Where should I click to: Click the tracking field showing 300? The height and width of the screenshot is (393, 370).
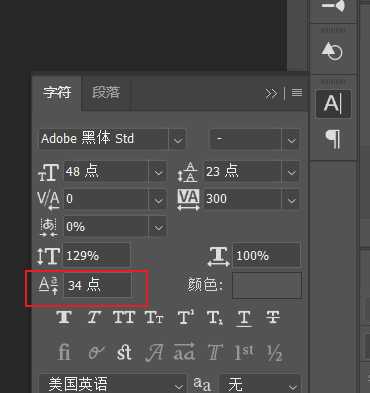[243, 199]
